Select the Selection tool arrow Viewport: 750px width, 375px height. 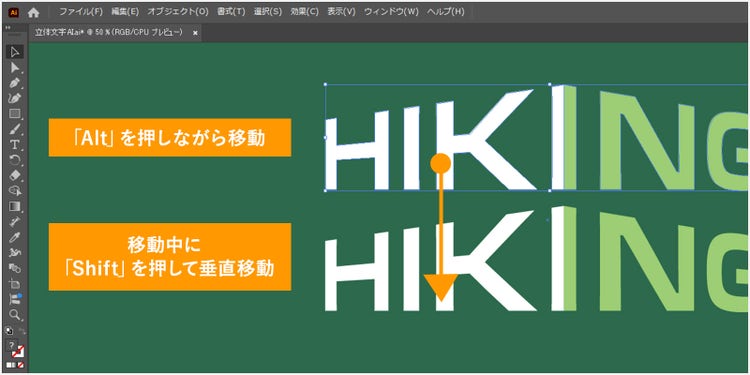tap(15, 52)
